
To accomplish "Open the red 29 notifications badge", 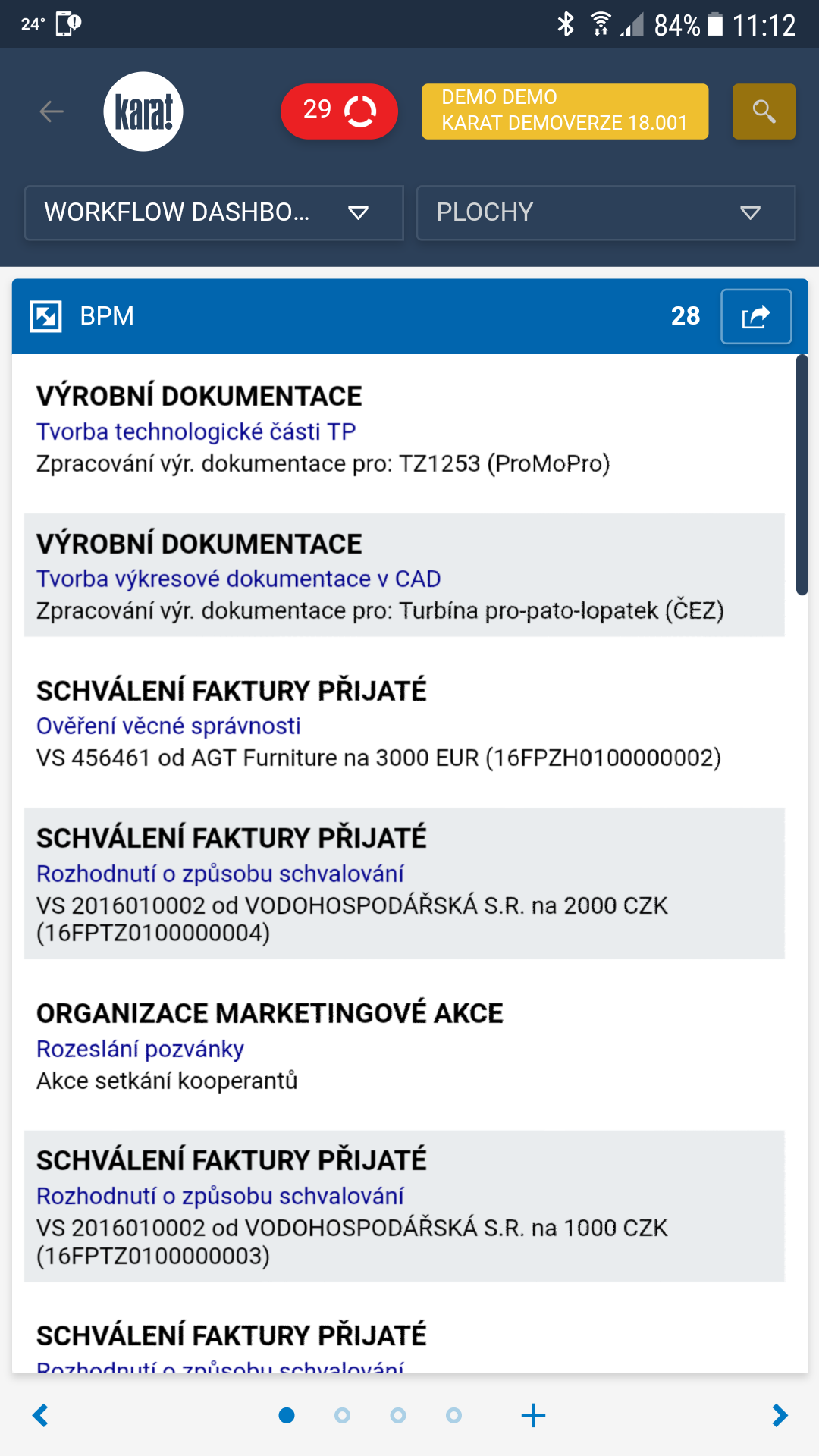I will coord(339,111).
